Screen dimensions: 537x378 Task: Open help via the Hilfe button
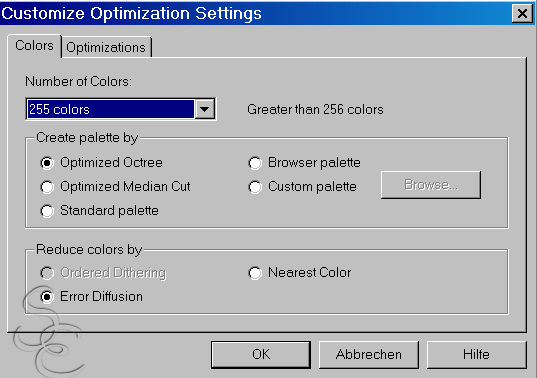(x=476, y=354)
